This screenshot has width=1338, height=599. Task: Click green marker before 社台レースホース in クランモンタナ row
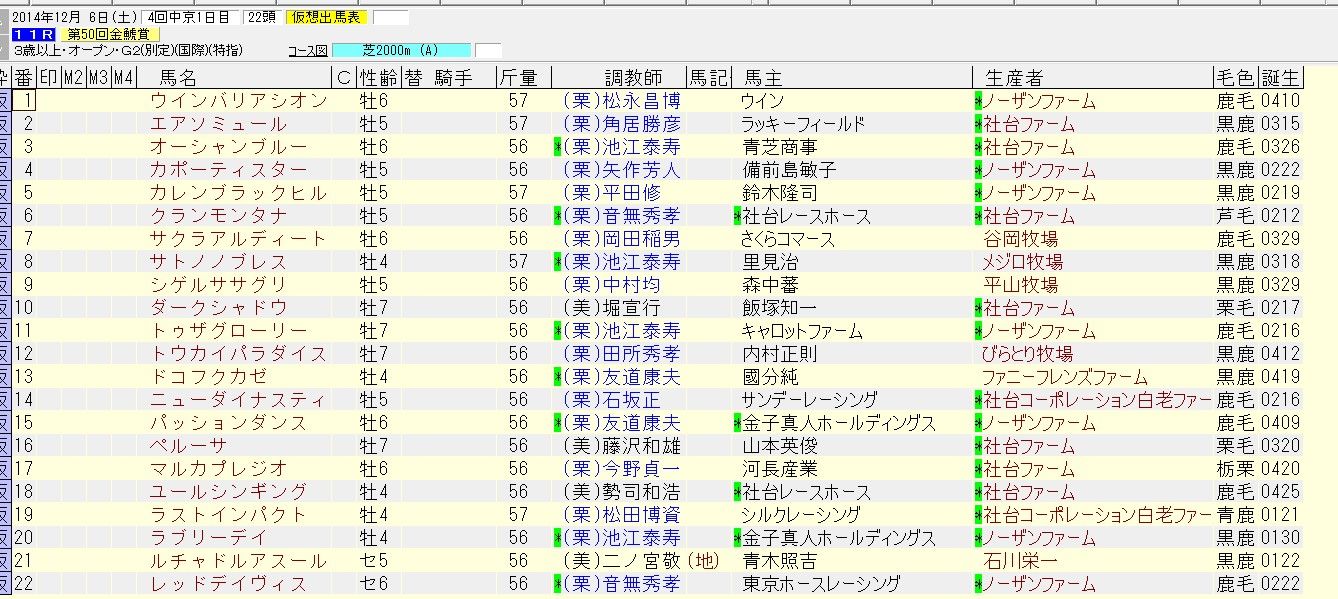(737, 216)
